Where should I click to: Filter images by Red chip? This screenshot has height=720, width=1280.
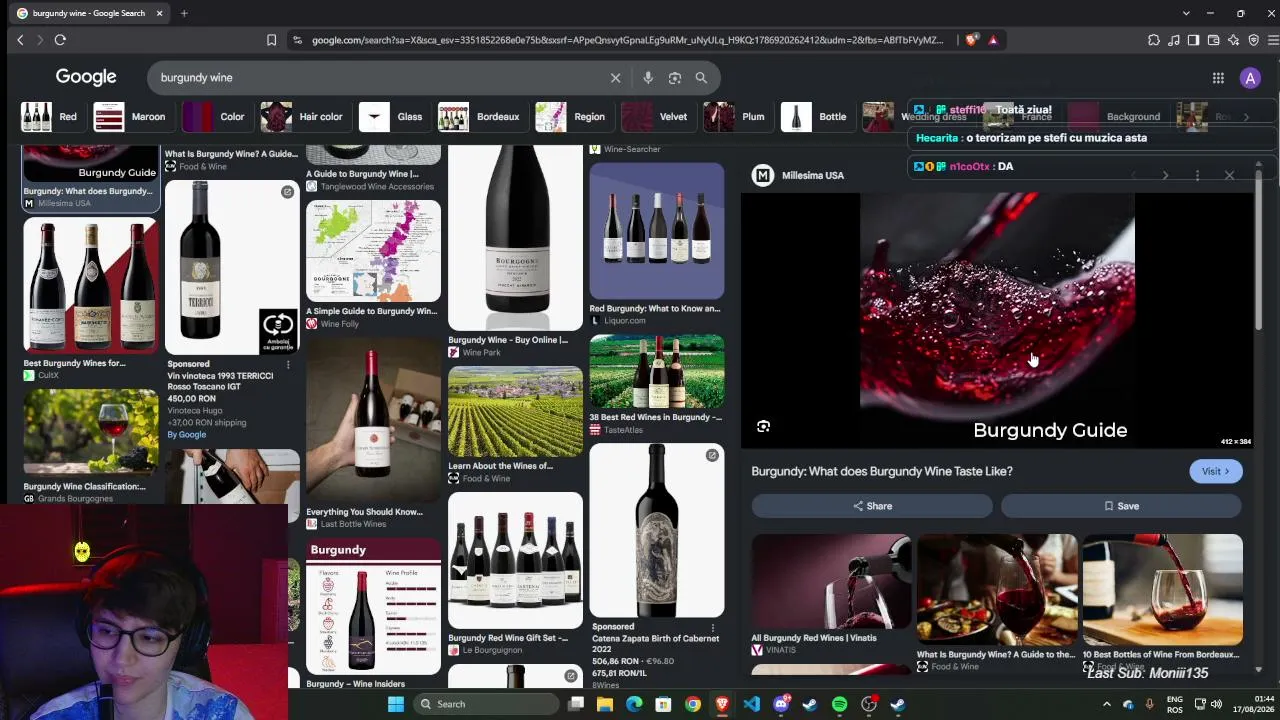tap(50, 117)
